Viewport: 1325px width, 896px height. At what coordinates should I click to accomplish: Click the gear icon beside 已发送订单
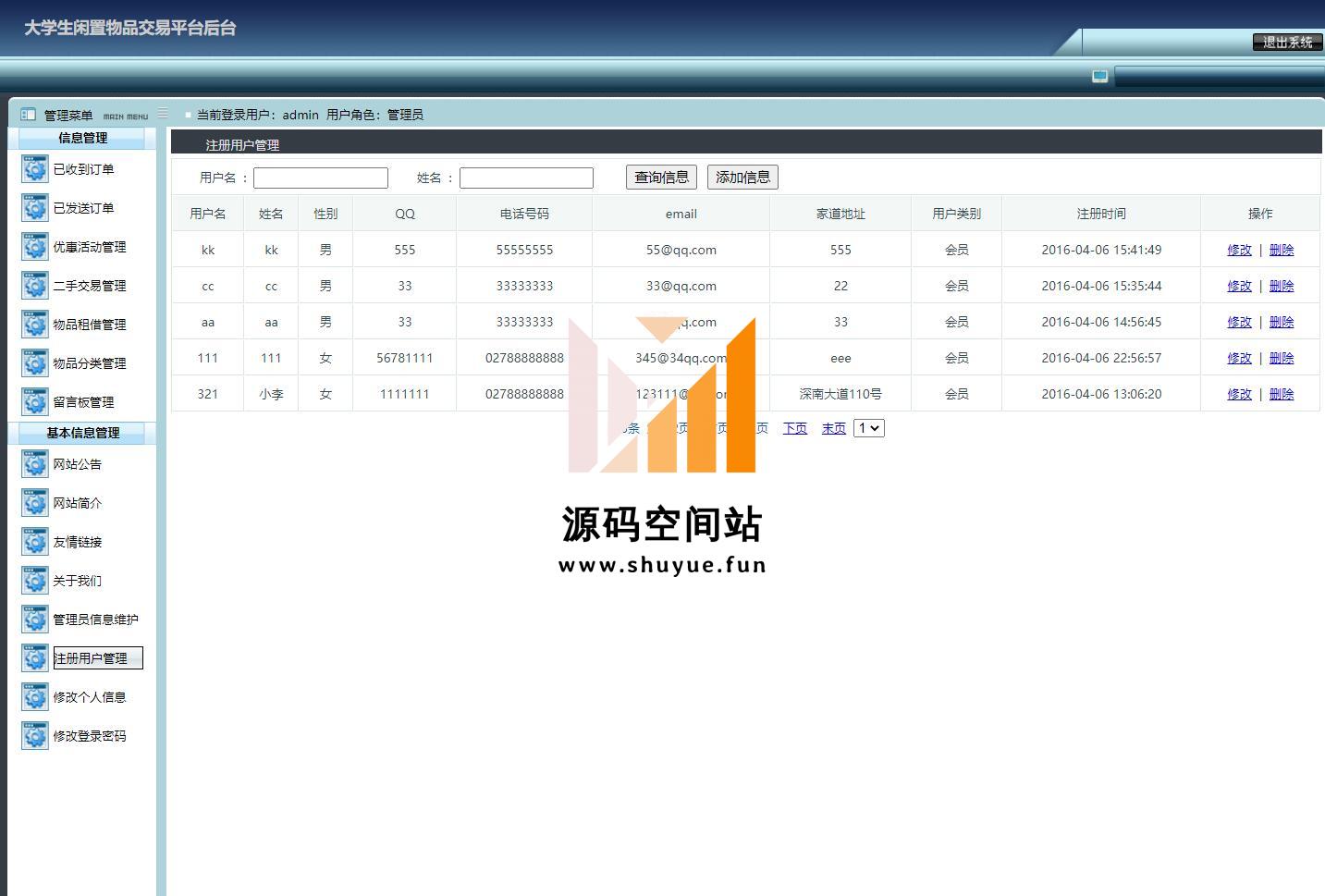(34, 208)
